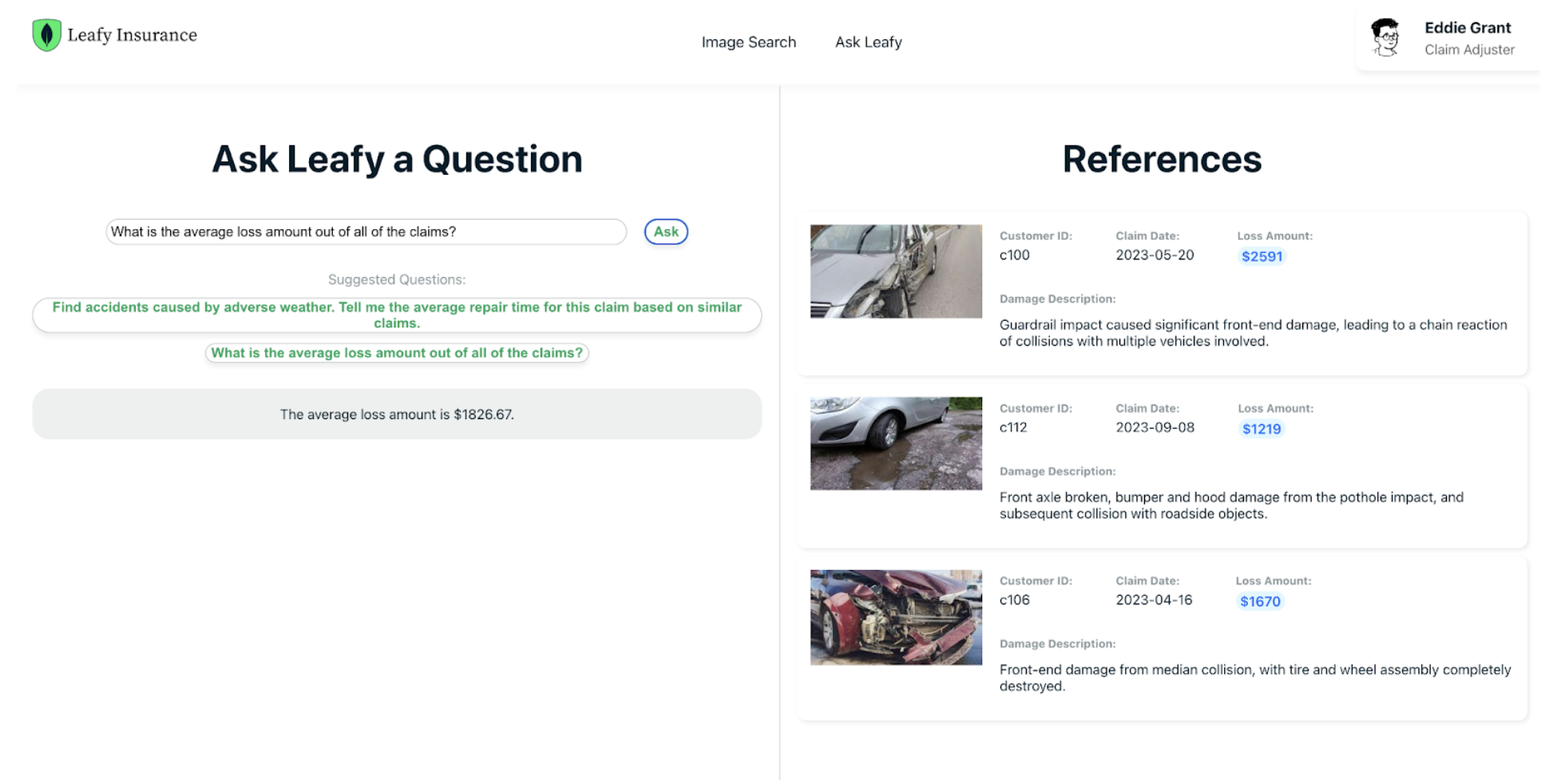
Task: Open the silver sedan damage photo for c100
Action: 895,271
